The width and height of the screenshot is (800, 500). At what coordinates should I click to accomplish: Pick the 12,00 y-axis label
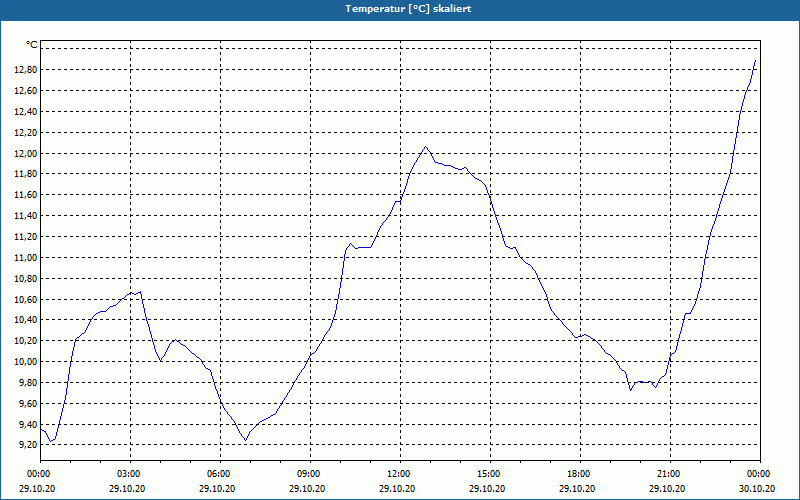click(27, 154)
